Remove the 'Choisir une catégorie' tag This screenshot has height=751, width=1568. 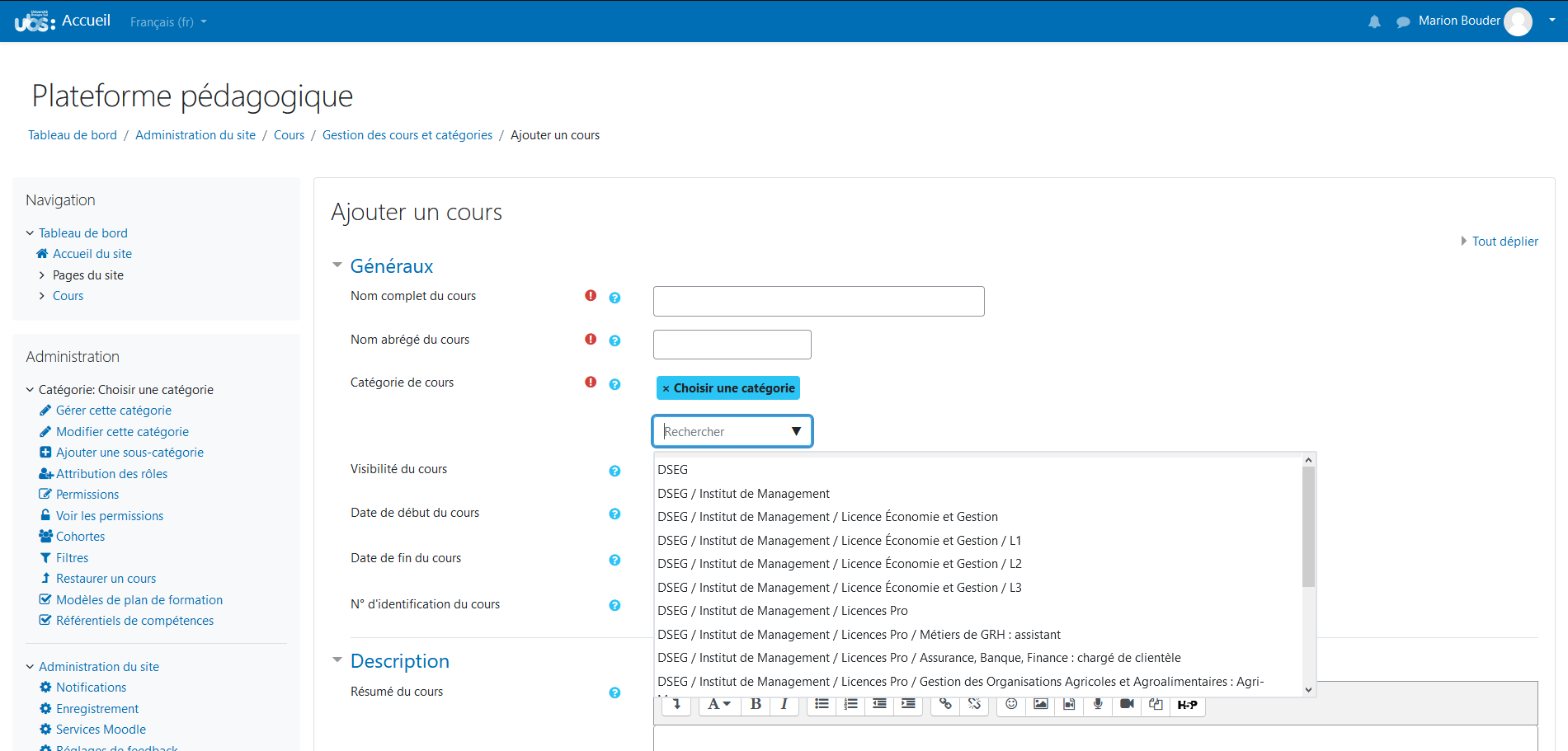pyautogui.click(x=728, y=388)
